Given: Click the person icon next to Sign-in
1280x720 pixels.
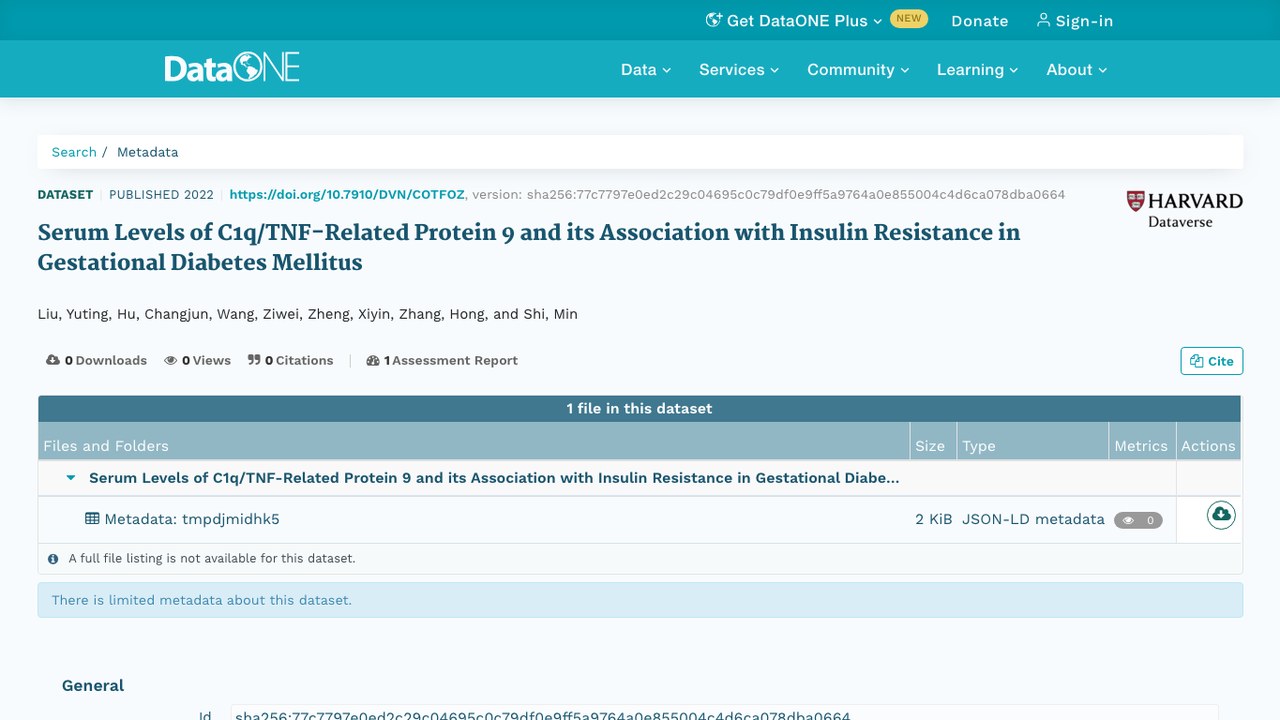Looking at the screenshot, I should [1043, 20].
